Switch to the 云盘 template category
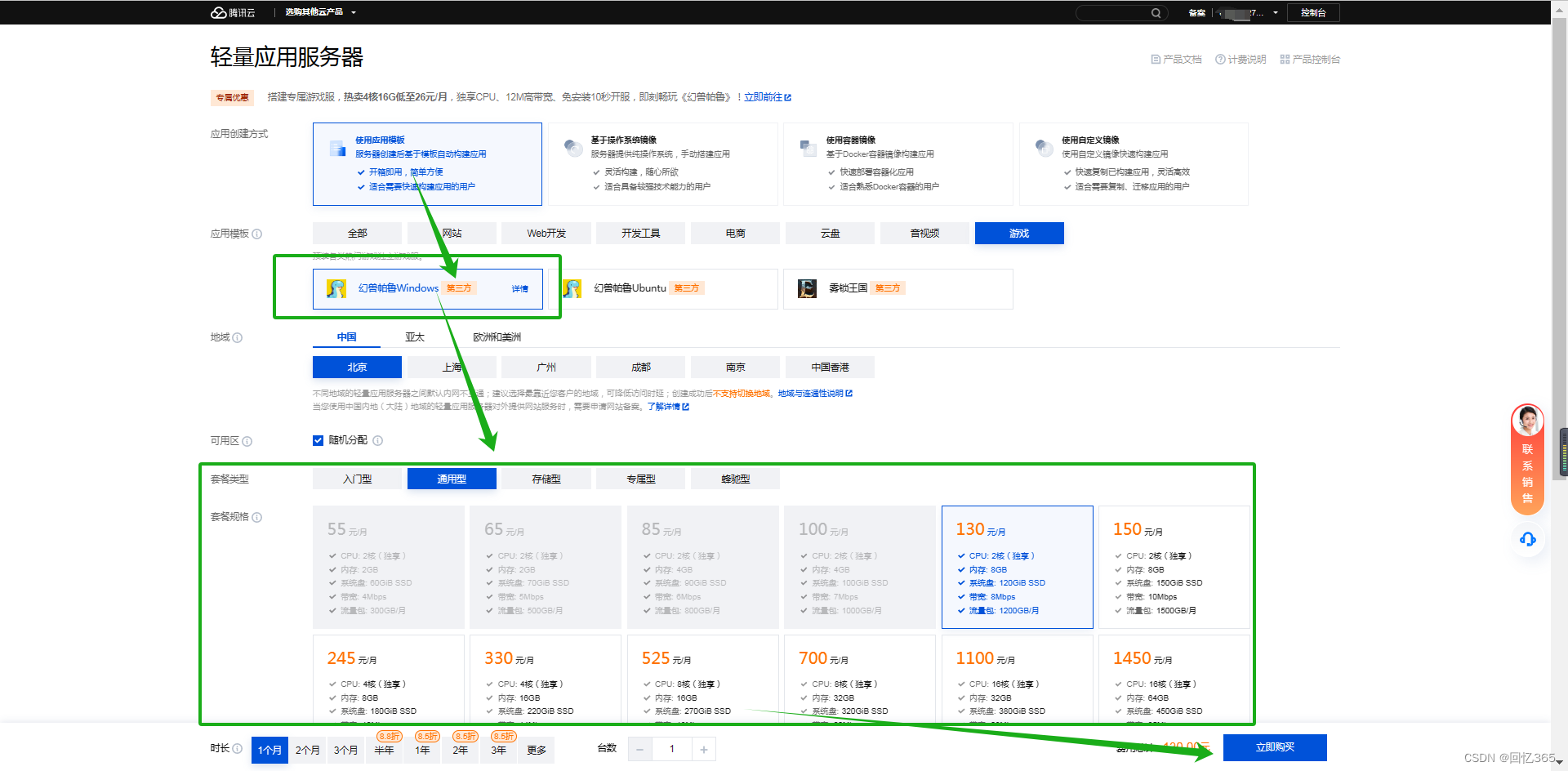1568x771 pixels. [x=831, y=234]
